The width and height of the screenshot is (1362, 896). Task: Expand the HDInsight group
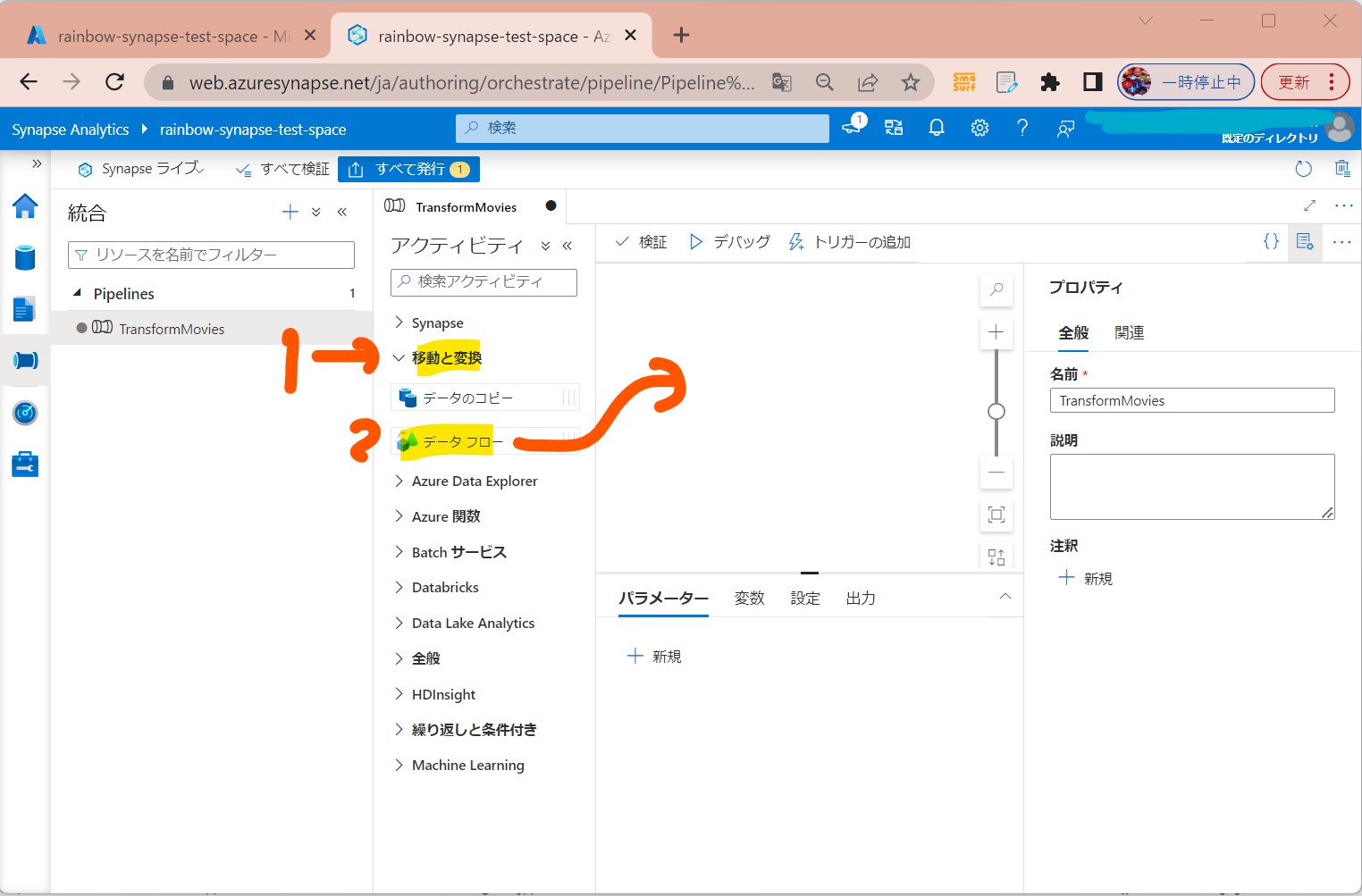tap(434, 694)
